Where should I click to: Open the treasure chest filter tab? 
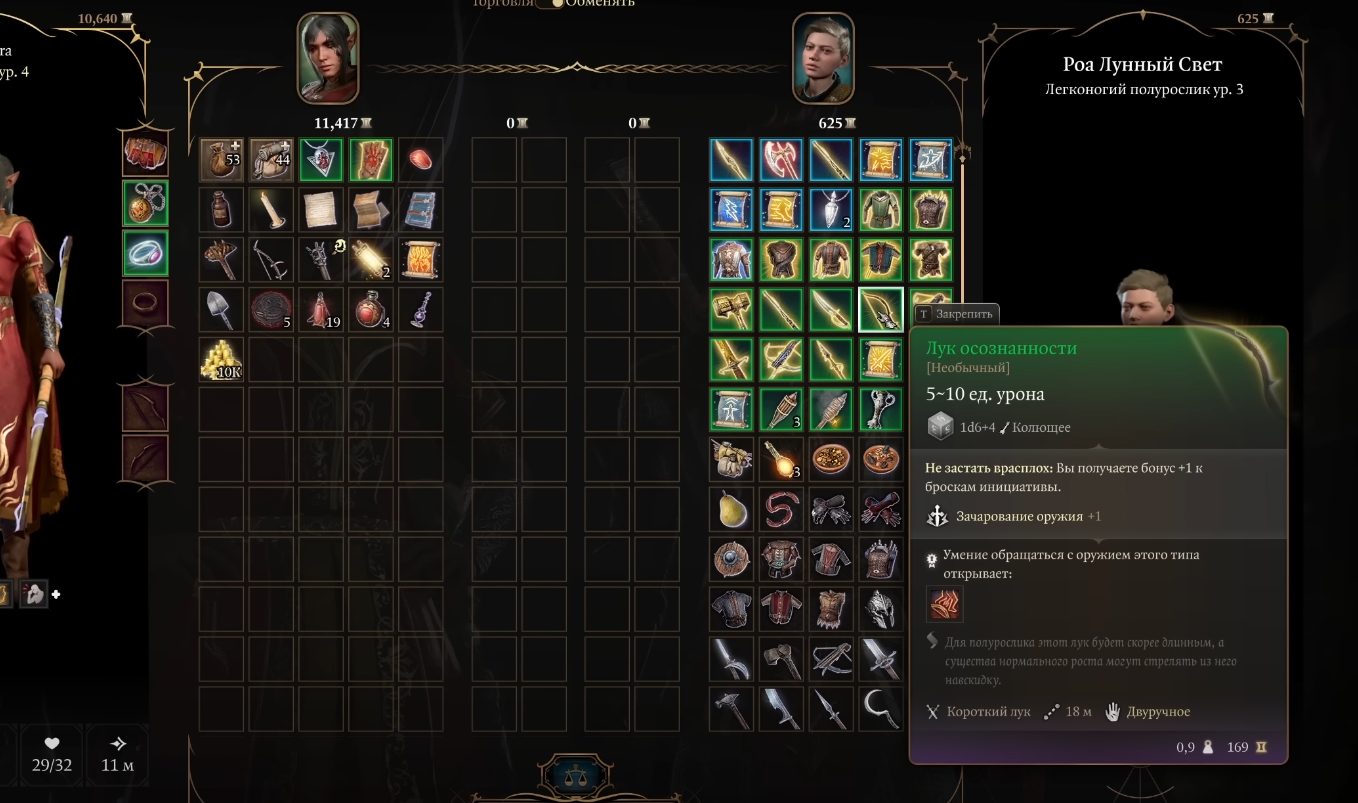[x=145, y=154]
